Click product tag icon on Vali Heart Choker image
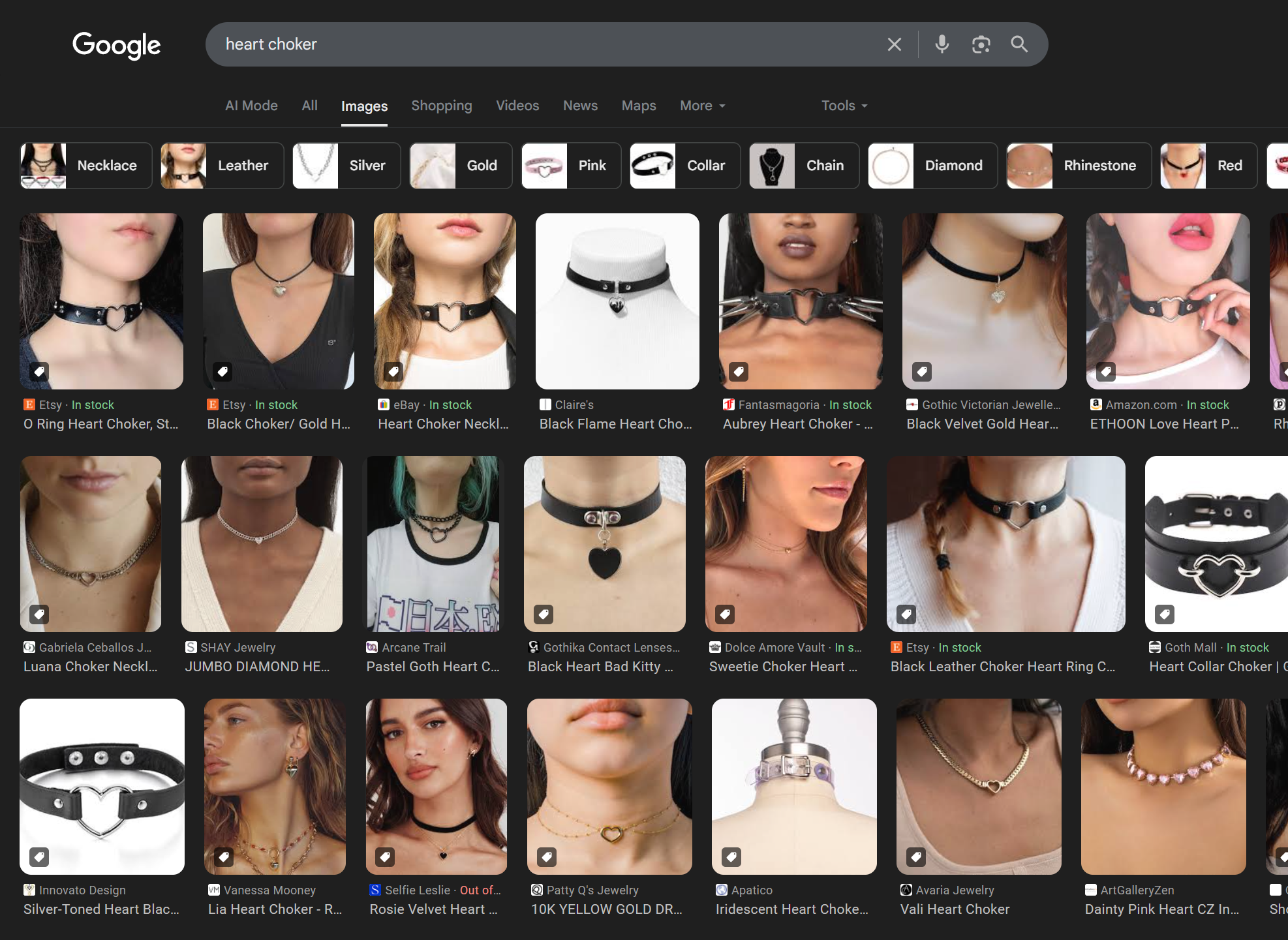 tap(916, 857)
